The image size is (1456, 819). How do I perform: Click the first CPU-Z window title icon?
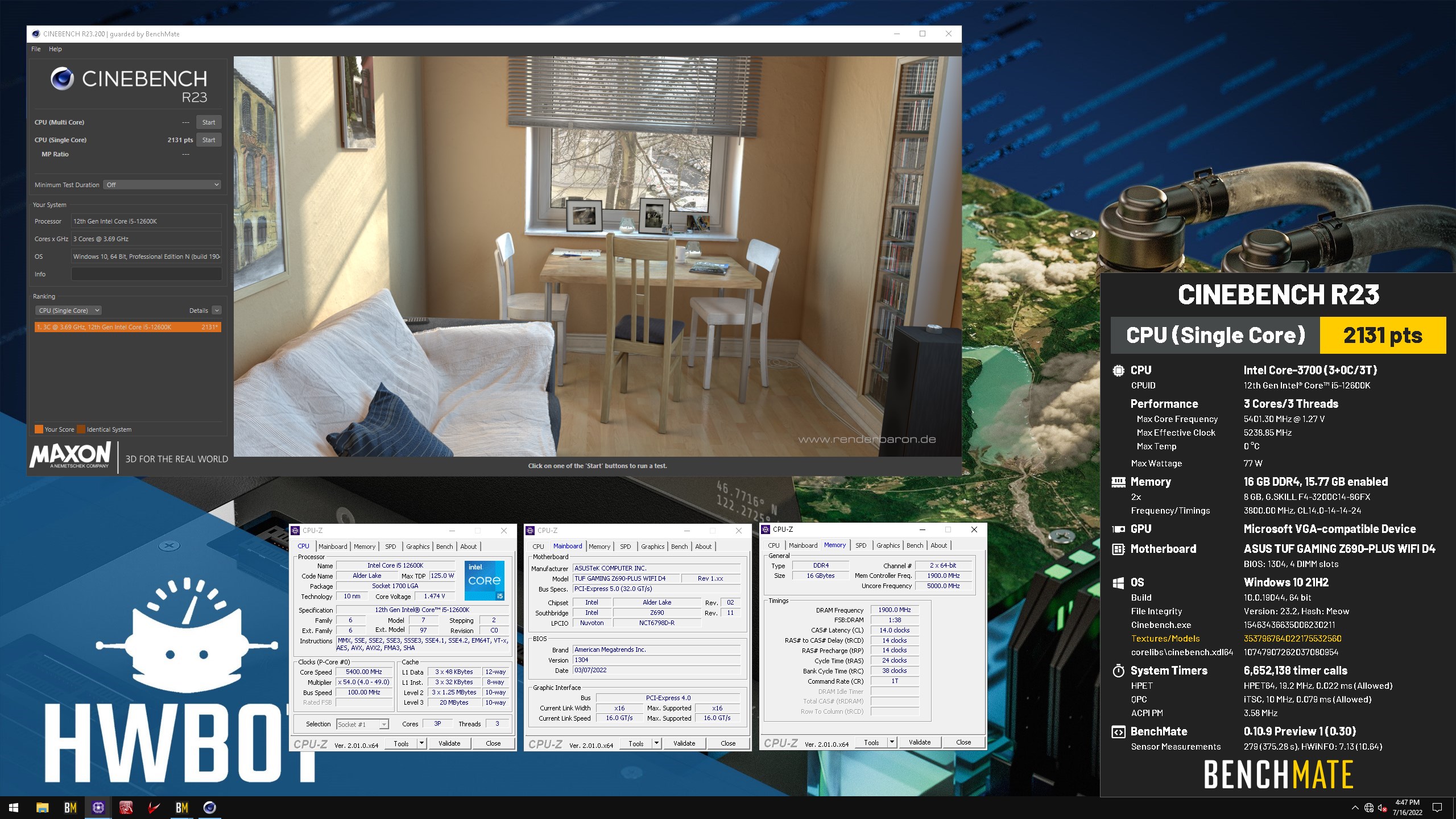pyautogui.click(x=295, y=531)
